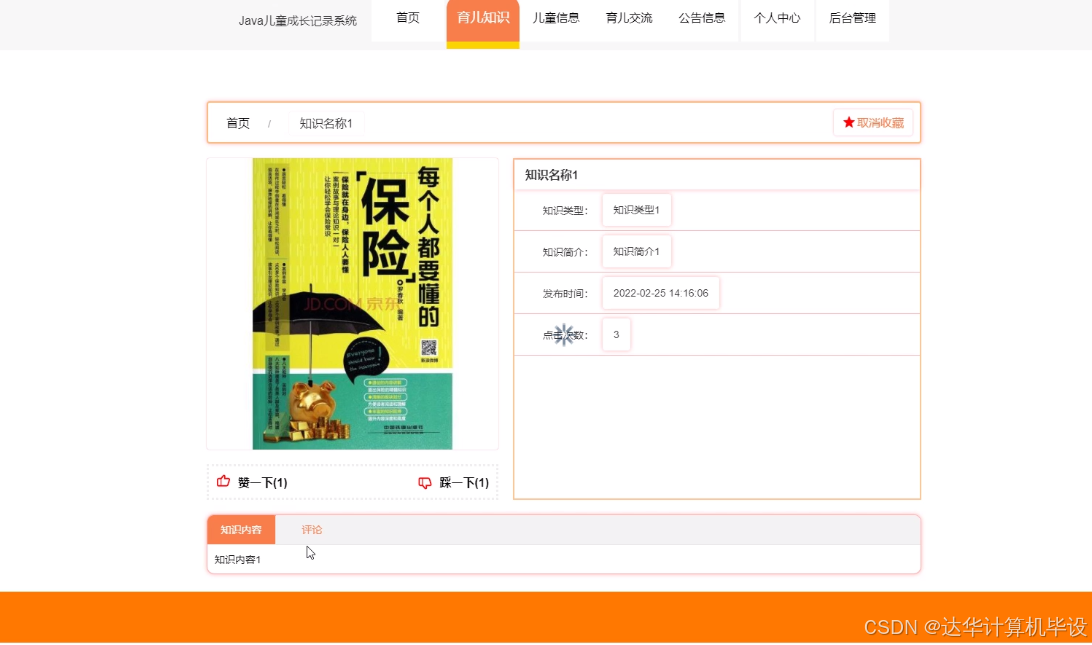
Task: Click the click count value 3
Action: (x=616, y=335)
